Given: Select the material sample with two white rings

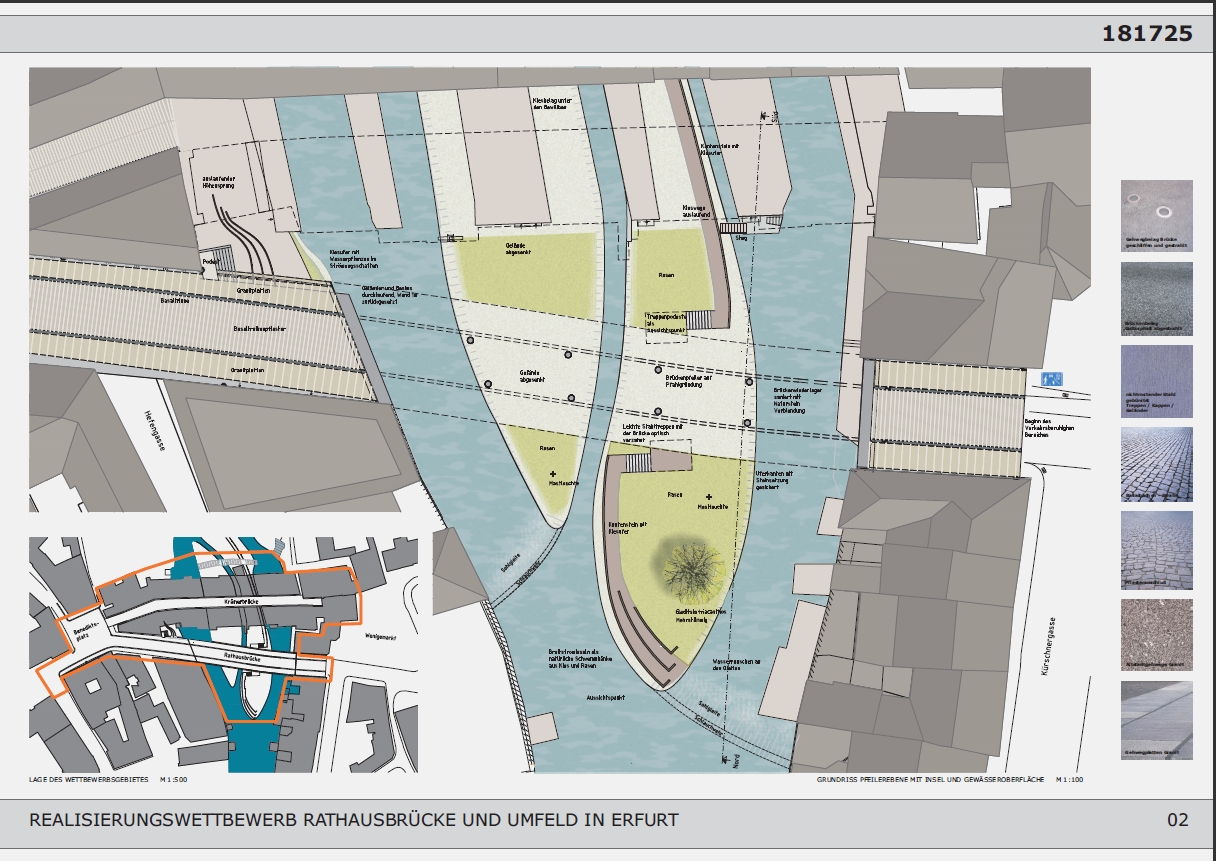Looking at the screenshot, I should tap(1156, 216).
